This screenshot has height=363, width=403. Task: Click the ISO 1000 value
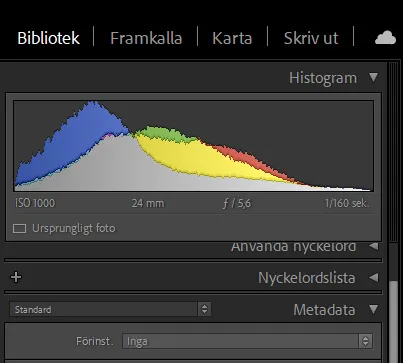[35, 203]
